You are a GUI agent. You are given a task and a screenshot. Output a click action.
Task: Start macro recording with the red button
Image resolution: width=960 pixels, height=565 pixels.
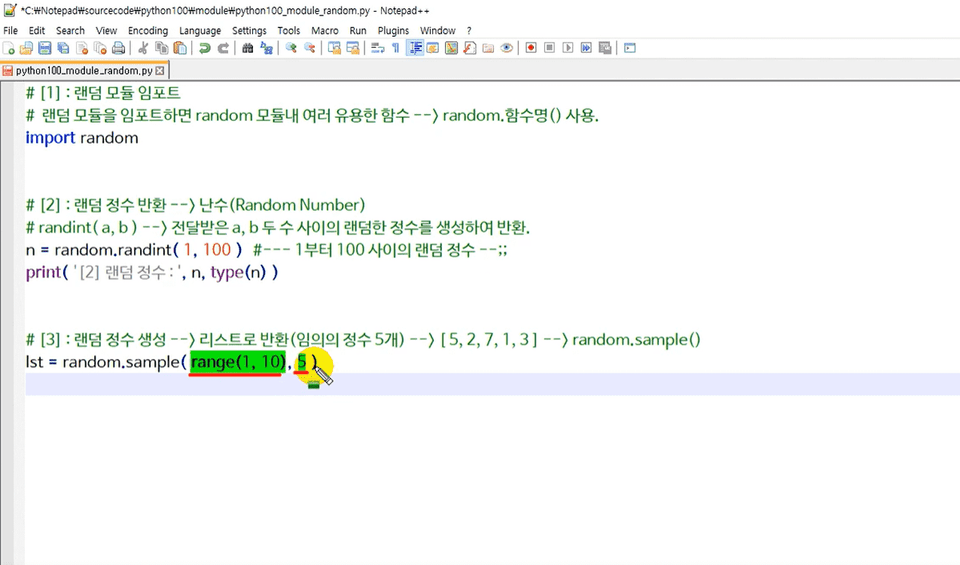[531, 48]
